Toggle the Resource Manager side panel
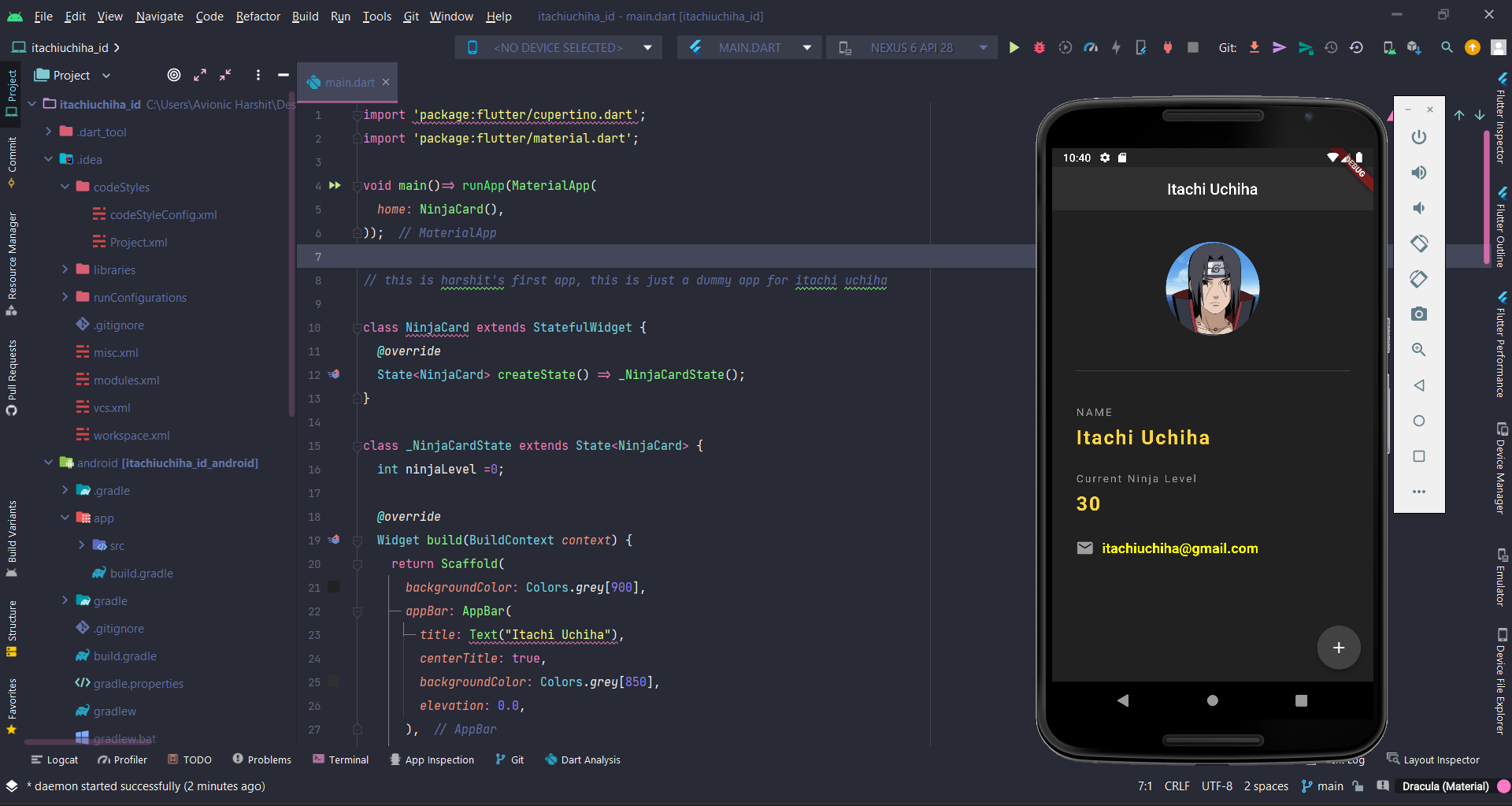 coord(11,264)
